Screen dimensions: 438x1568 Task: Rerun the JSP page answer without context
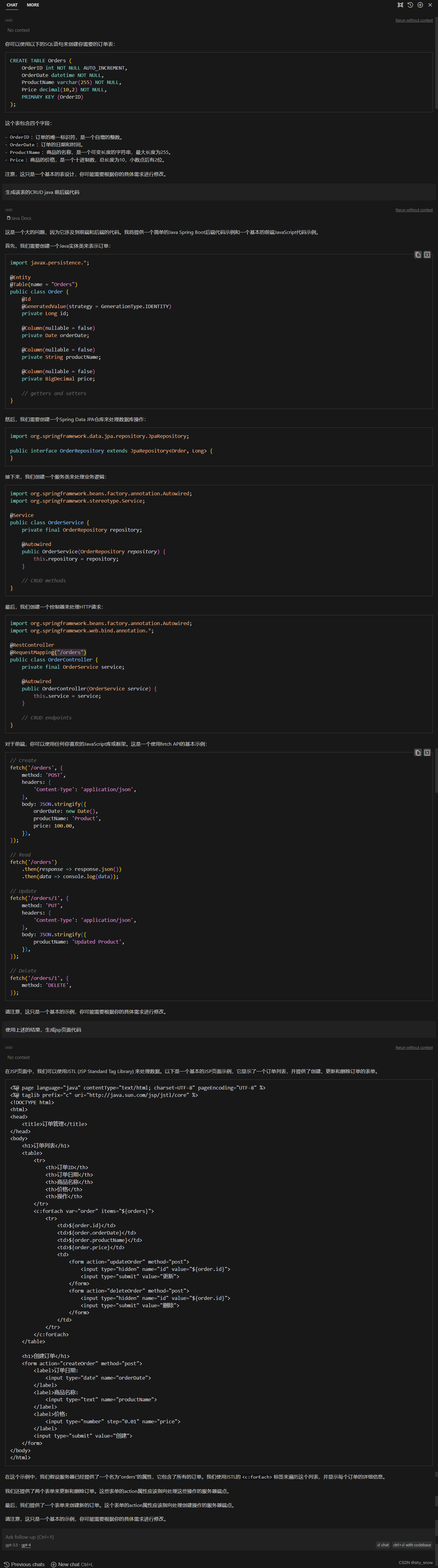pyautogui.click(x=414, y=1048)
